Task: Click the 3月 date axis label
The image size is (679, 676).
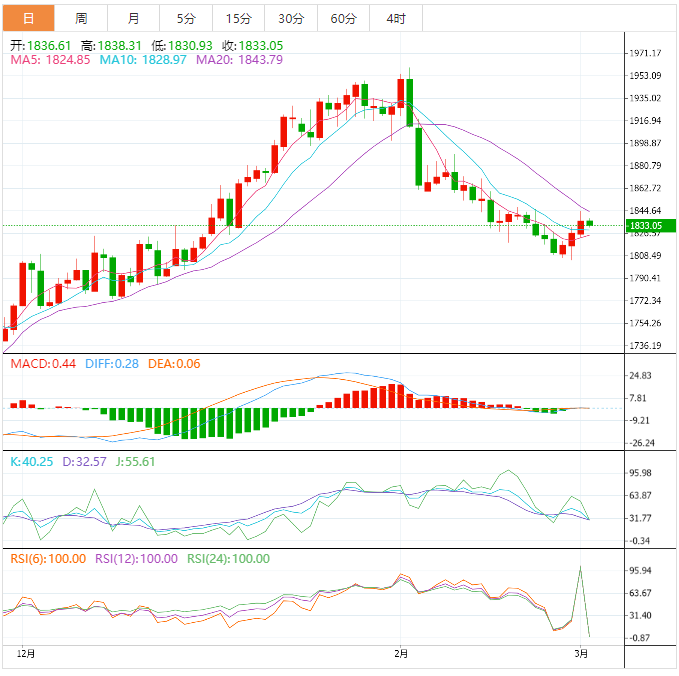Action: click(581, 653)
